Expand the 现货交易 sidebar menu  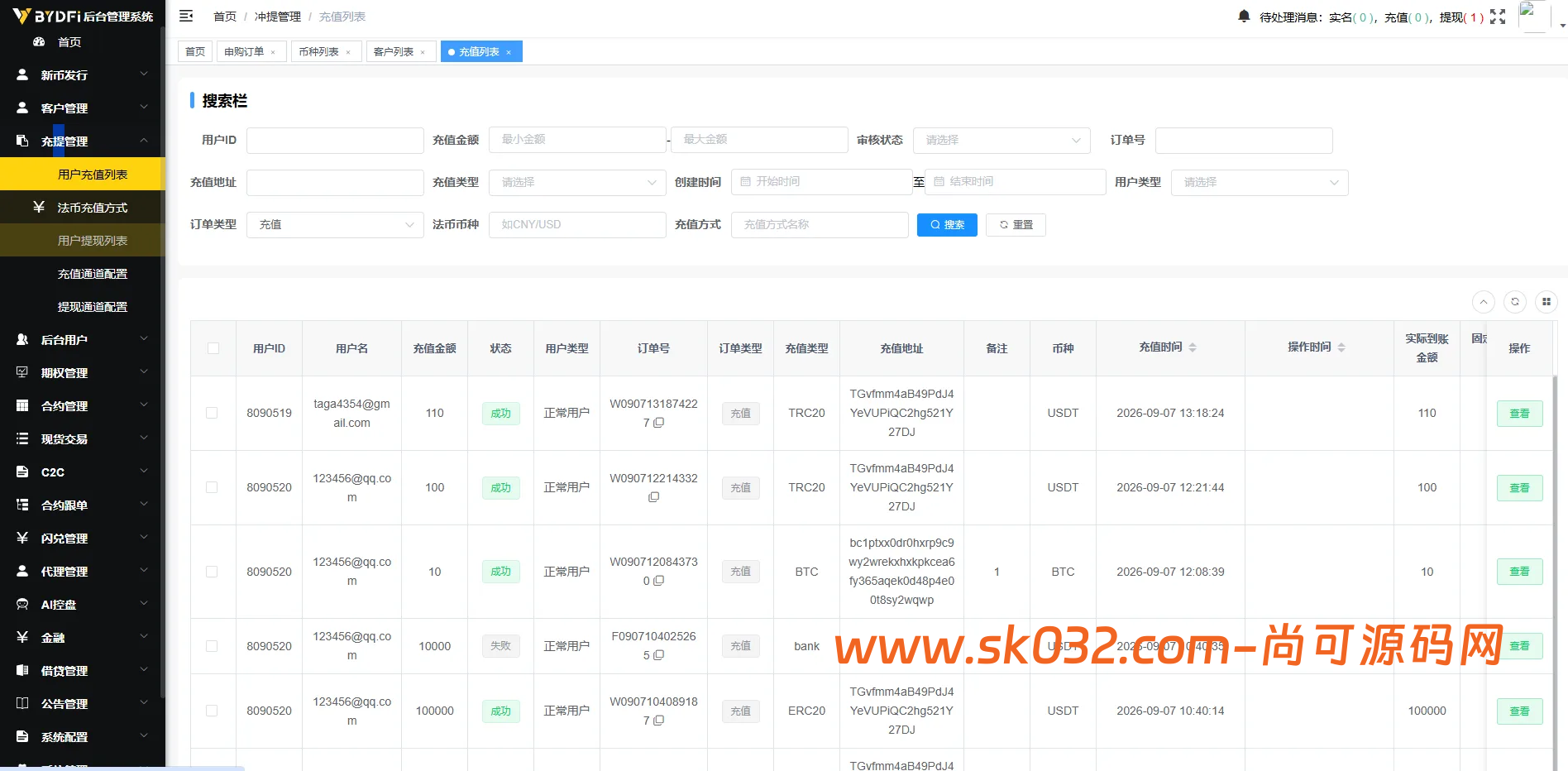click(83, 439)
